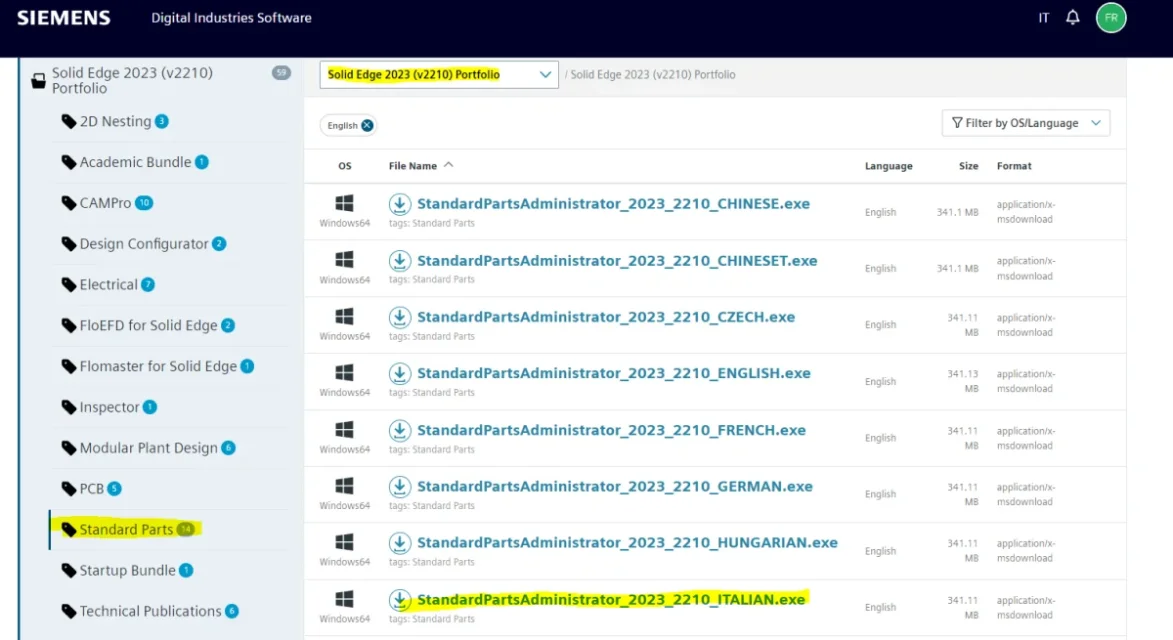Open the Solid Edge 2023 Portfolio dropdown
Screen dimensions: 1173x640
(438, 75)
